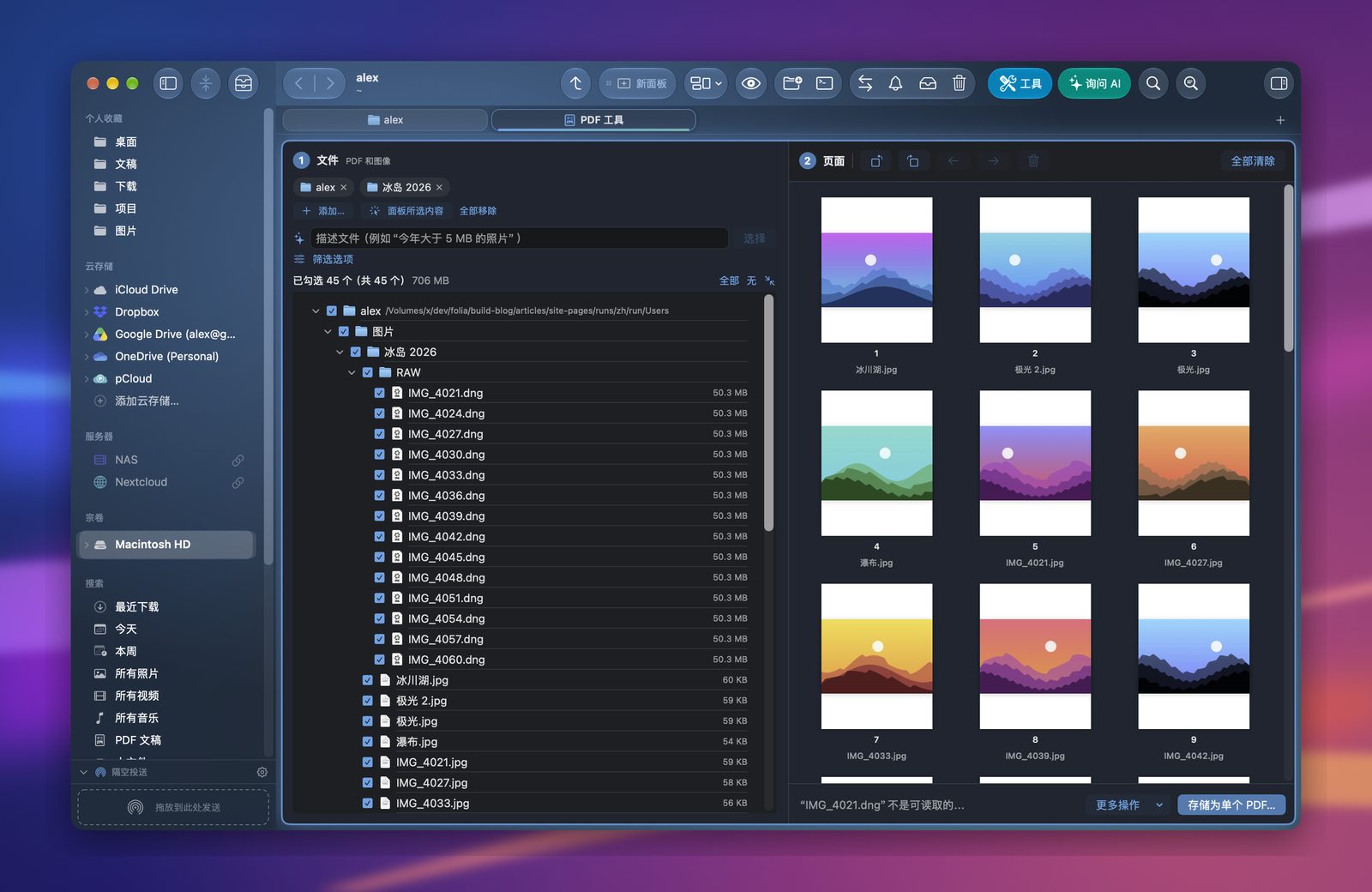Collapse the RAW folder tree node
This screenshot has width=1372, height=892.
pyautogui.click(x=352, y=372)
